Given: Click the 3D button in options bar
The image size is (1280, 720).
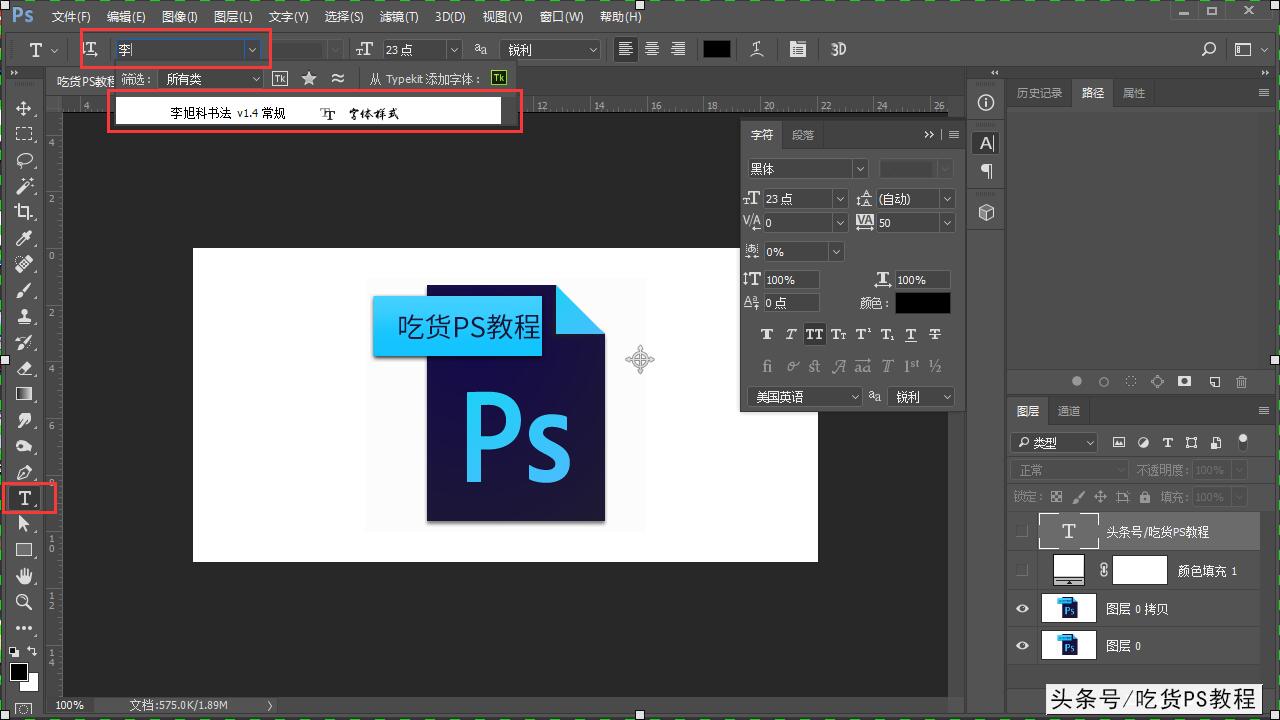Looking at the screenshot, I should [x=838, y=49].
